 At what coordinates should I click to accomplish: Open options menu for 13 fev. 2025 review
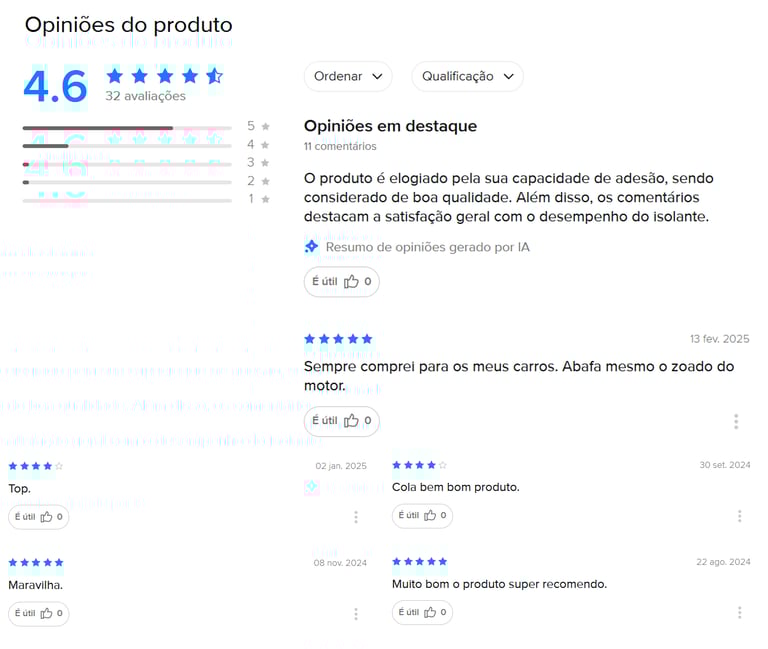(x=736, y=421)
